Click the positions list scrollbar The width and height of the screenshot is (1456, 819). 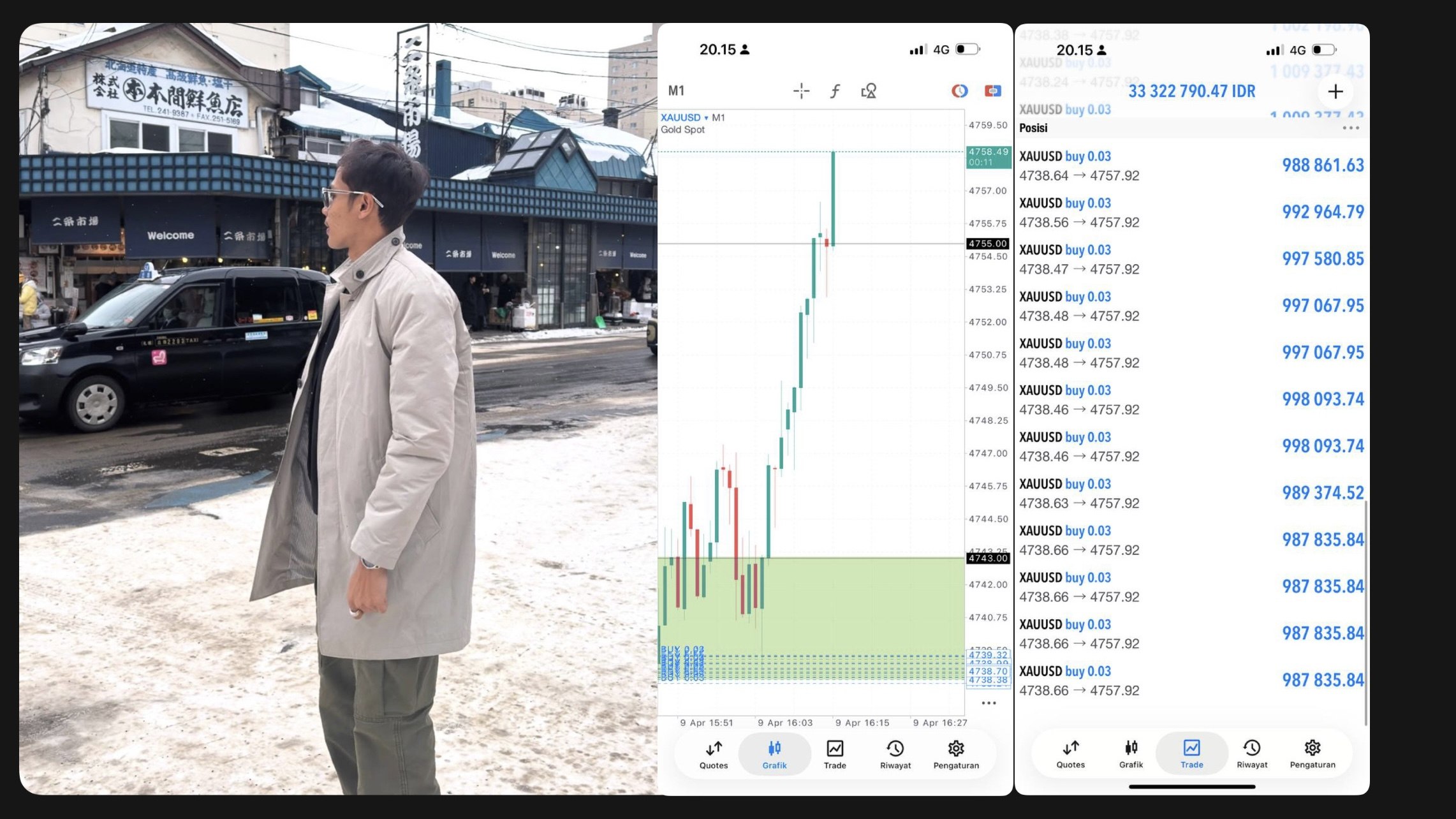tap(1365, 612)
